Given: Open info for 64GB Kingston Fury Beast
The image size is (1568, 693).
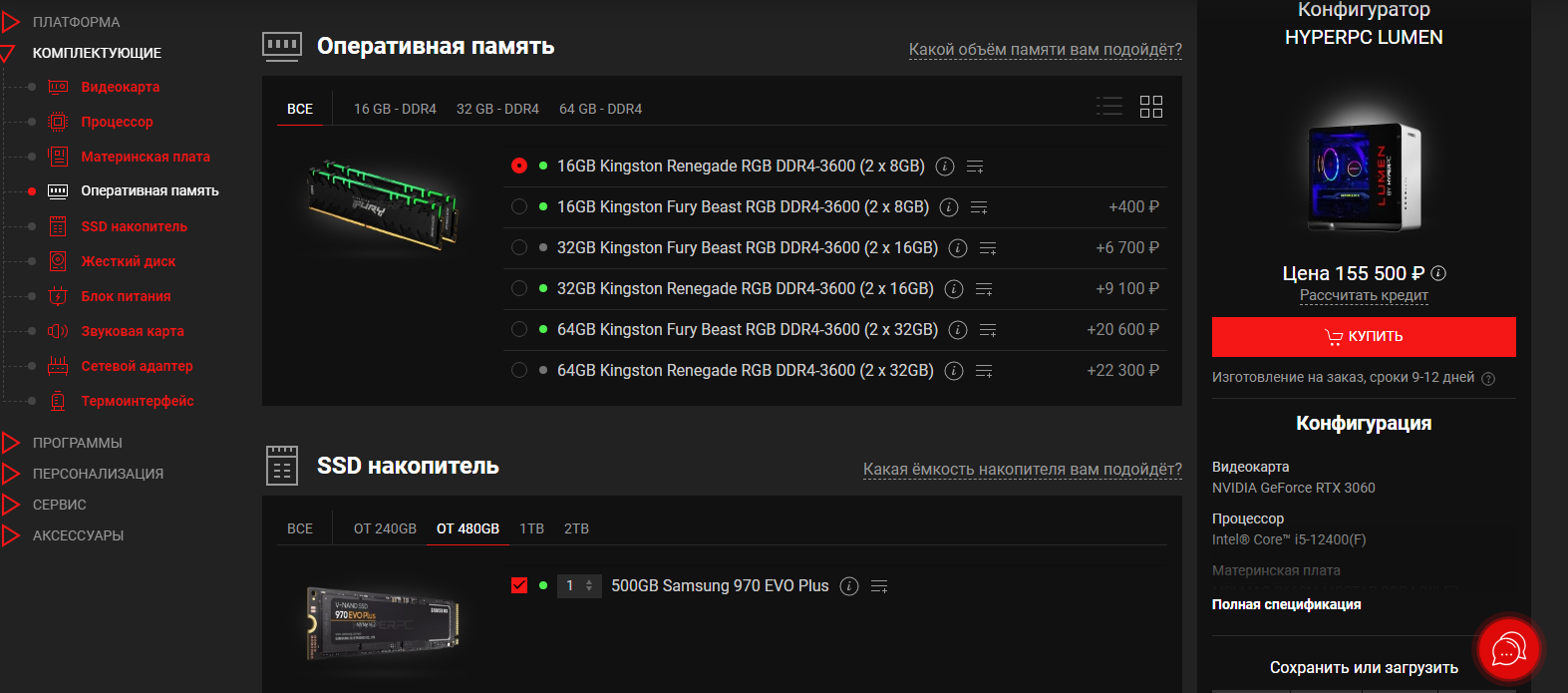Looking at the screenshot, I should pyautogui.click(x=958, y=330).
